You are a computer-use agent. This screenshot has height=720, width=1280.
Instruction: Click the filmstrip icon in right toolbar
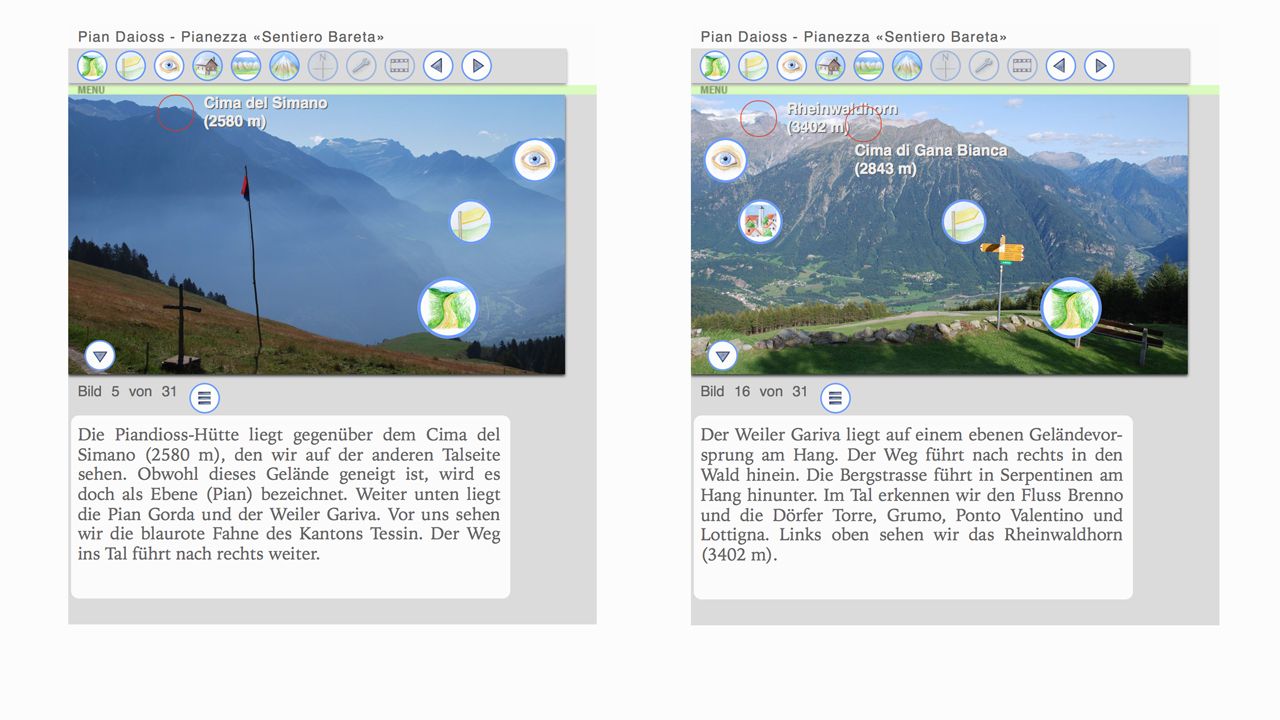tap(1022, 66)
